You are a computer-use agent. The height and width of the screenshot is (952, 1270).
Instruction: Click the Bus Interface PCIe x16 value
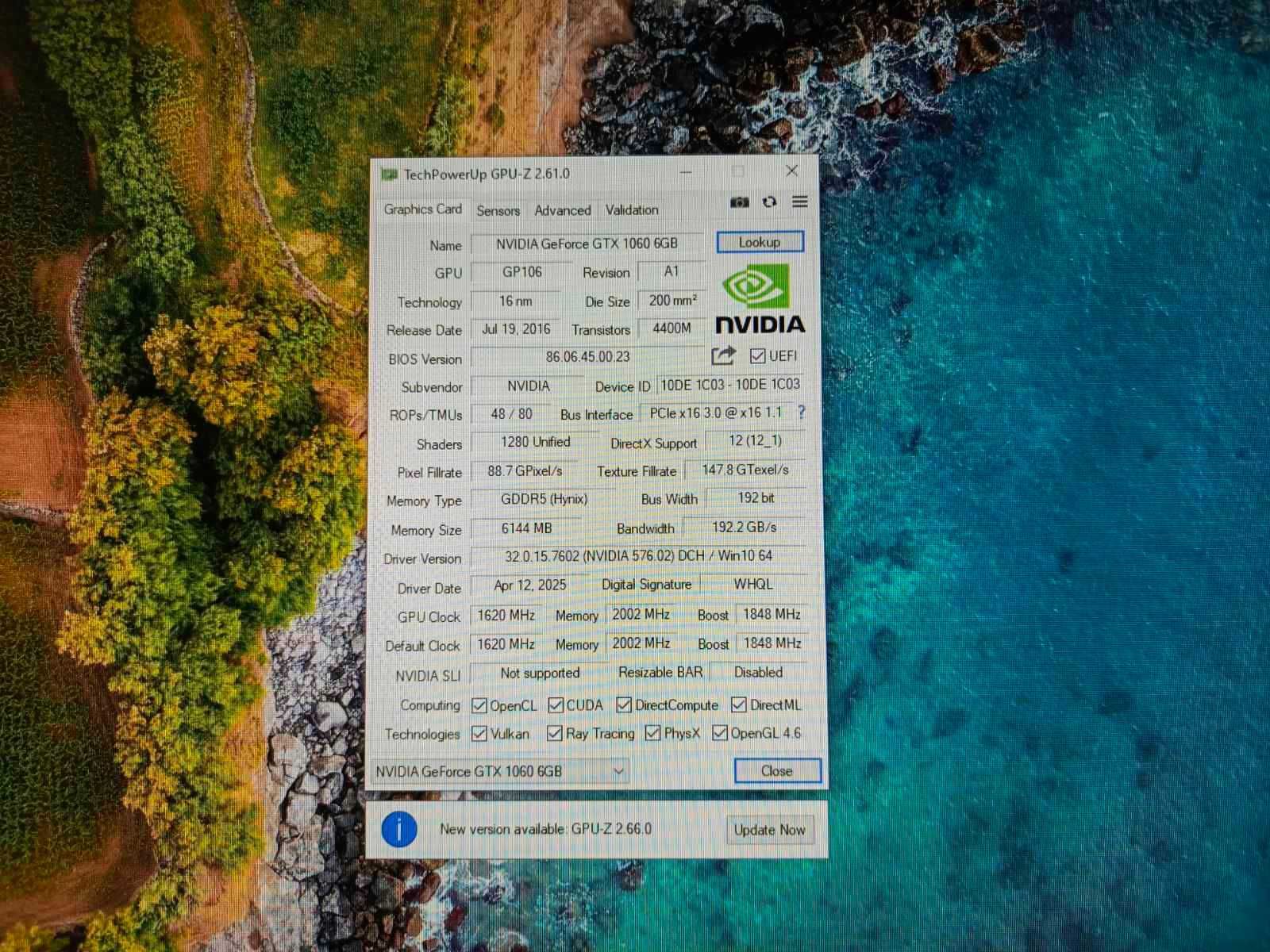tap(716, 413)
